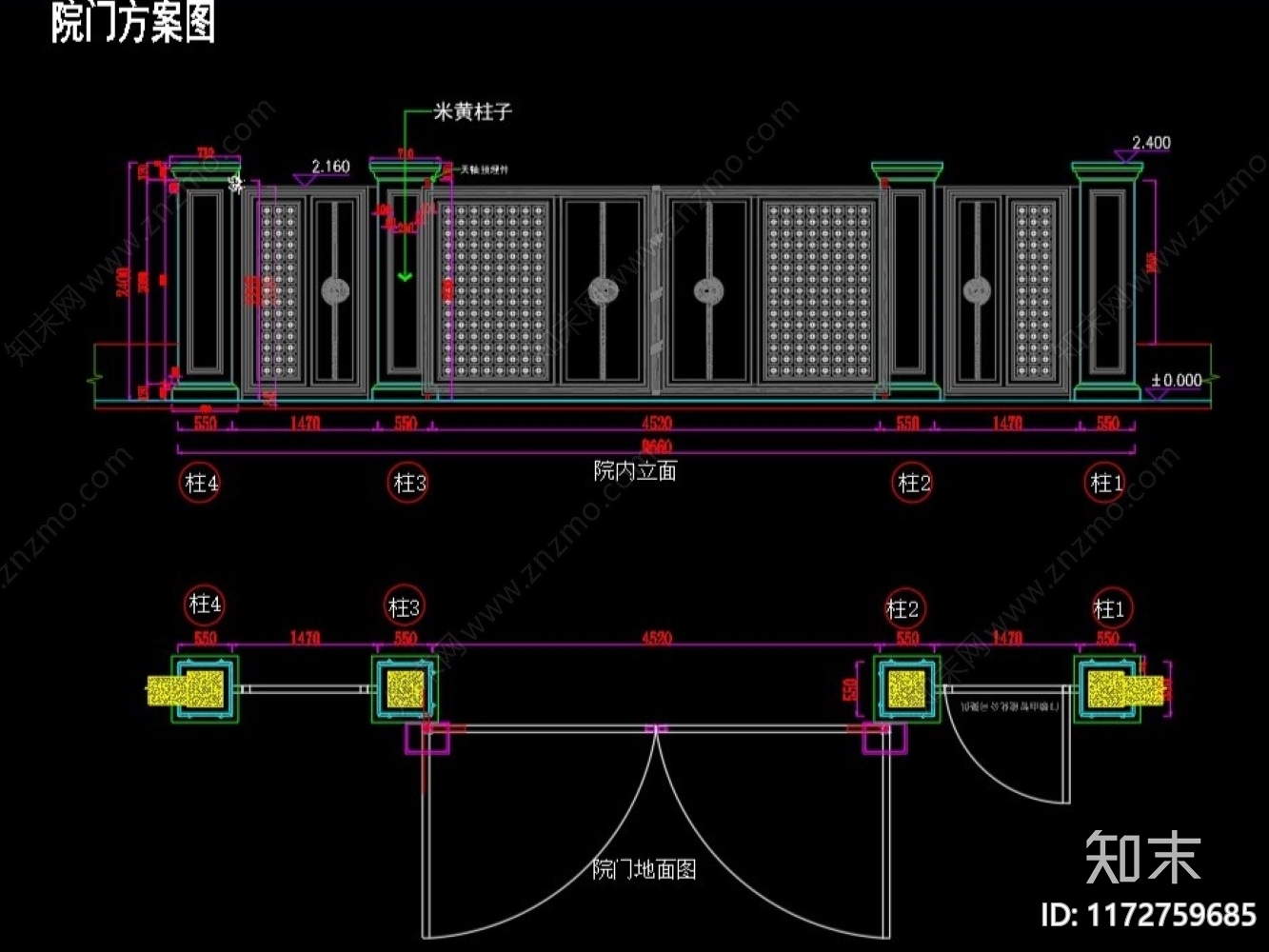The width and height of the screenshot is (1269, 952).
Task: Select the 2.160 elevation triangle symbol
Action: (x=305, y=179)
